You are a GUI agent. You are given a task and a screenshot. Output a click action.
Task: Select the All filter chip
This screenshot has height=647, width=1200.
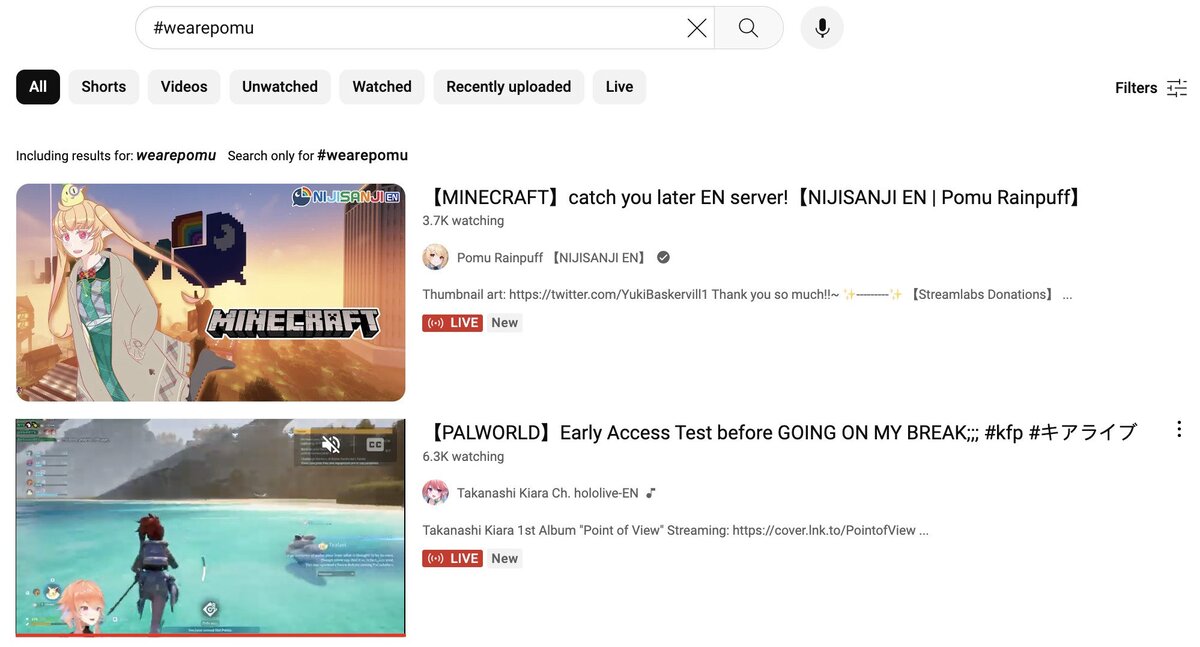[x=38, y=87]
